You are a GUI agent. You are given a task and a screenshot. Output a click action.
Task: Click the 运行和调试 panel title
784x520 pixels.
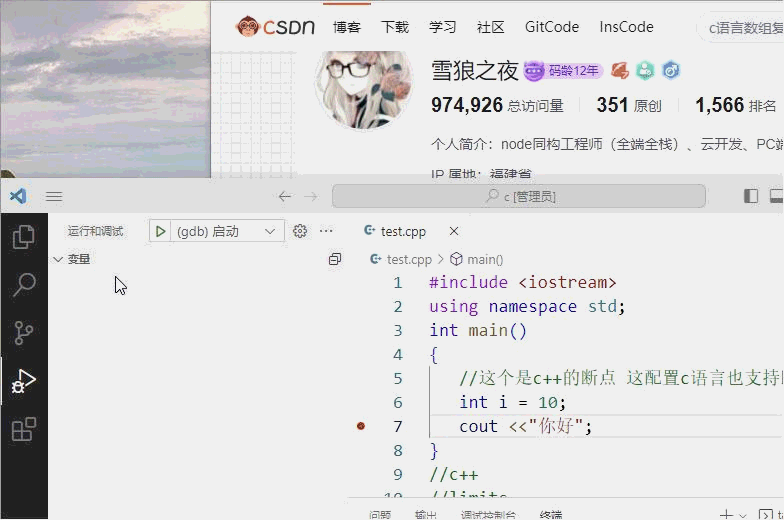point(96,231)
